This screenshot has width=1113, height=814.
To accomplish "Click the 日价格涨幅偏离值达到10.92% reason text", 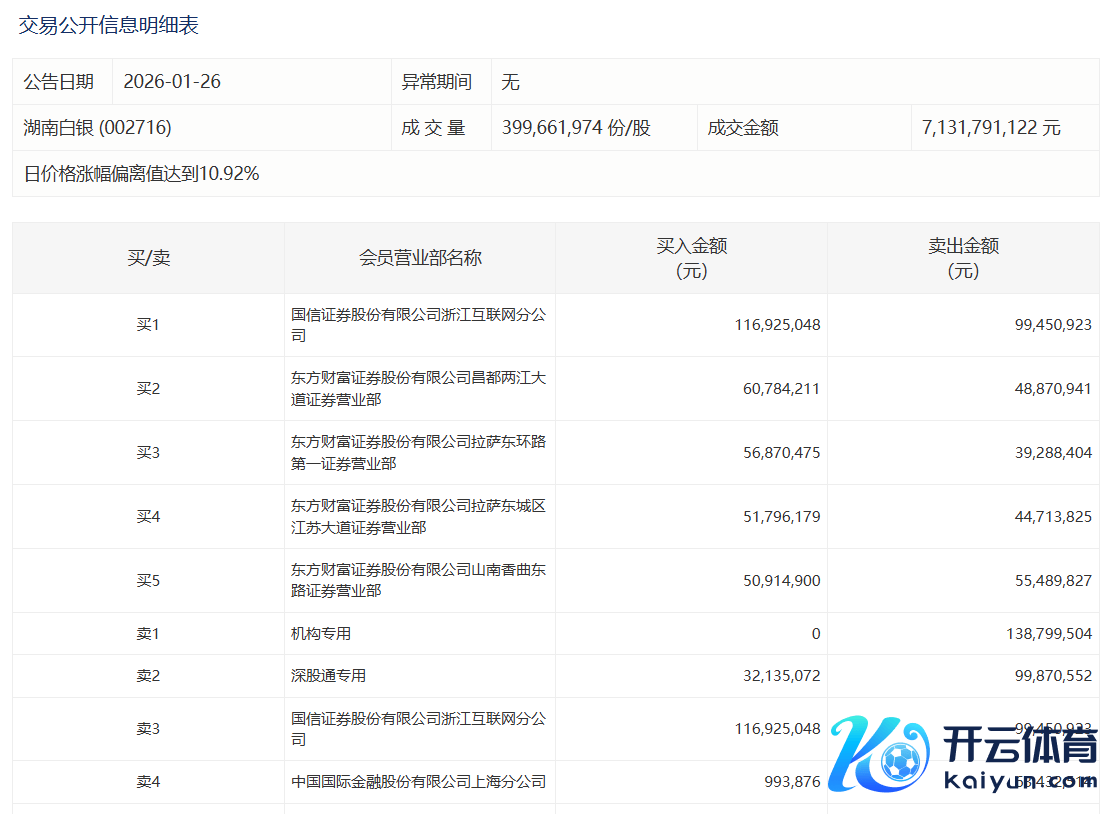I will 142,174.
